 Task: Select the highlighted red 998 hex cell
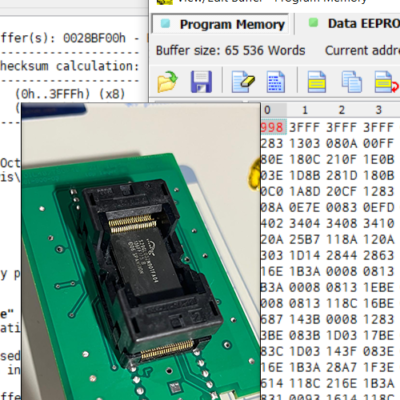pyautogui.click(x=273, y=127)
